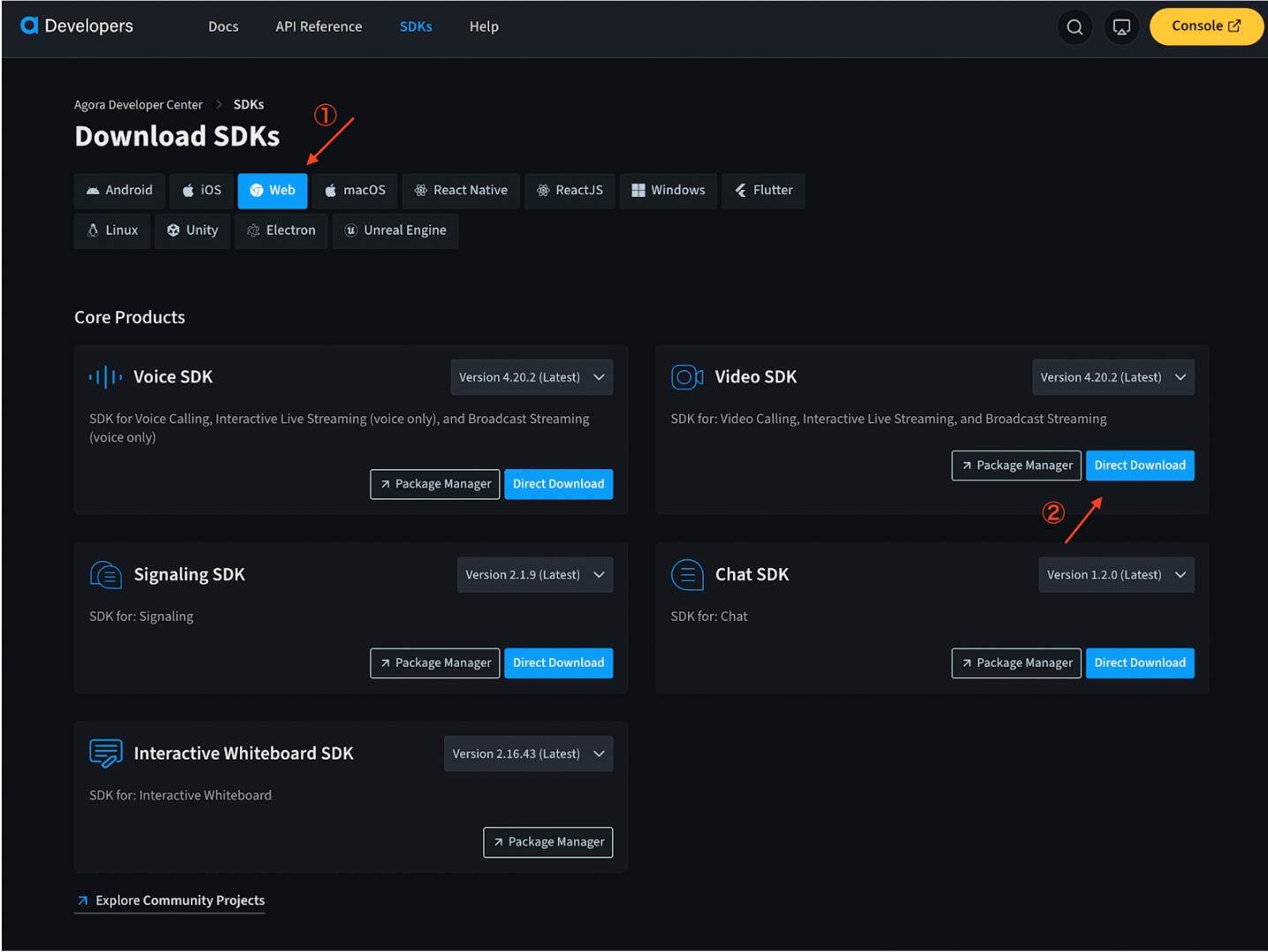This screenshot has width=1268, height=952.
Task: Expand Chat SDK version 1.2.0 dropdown
Action: click(1117, 575)
